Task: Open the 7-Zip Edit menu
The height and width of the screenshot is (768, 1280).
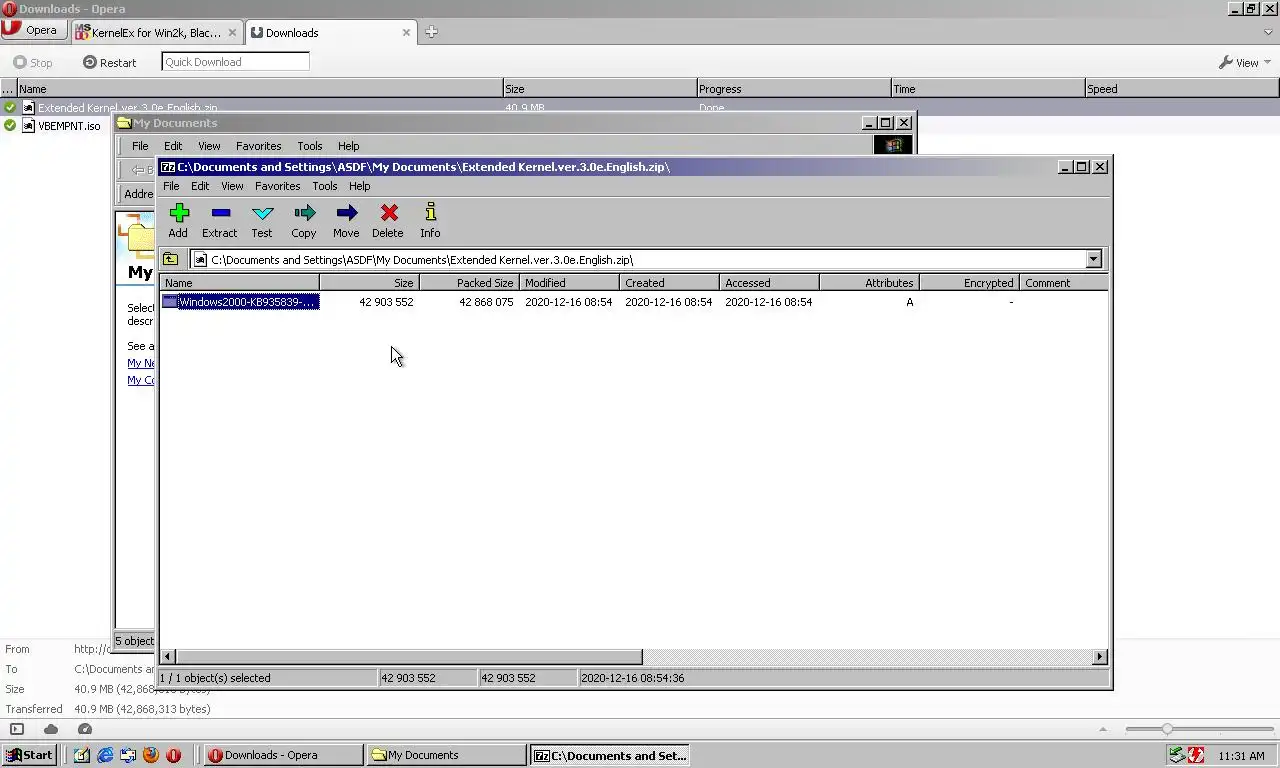Action: [200, 186]
